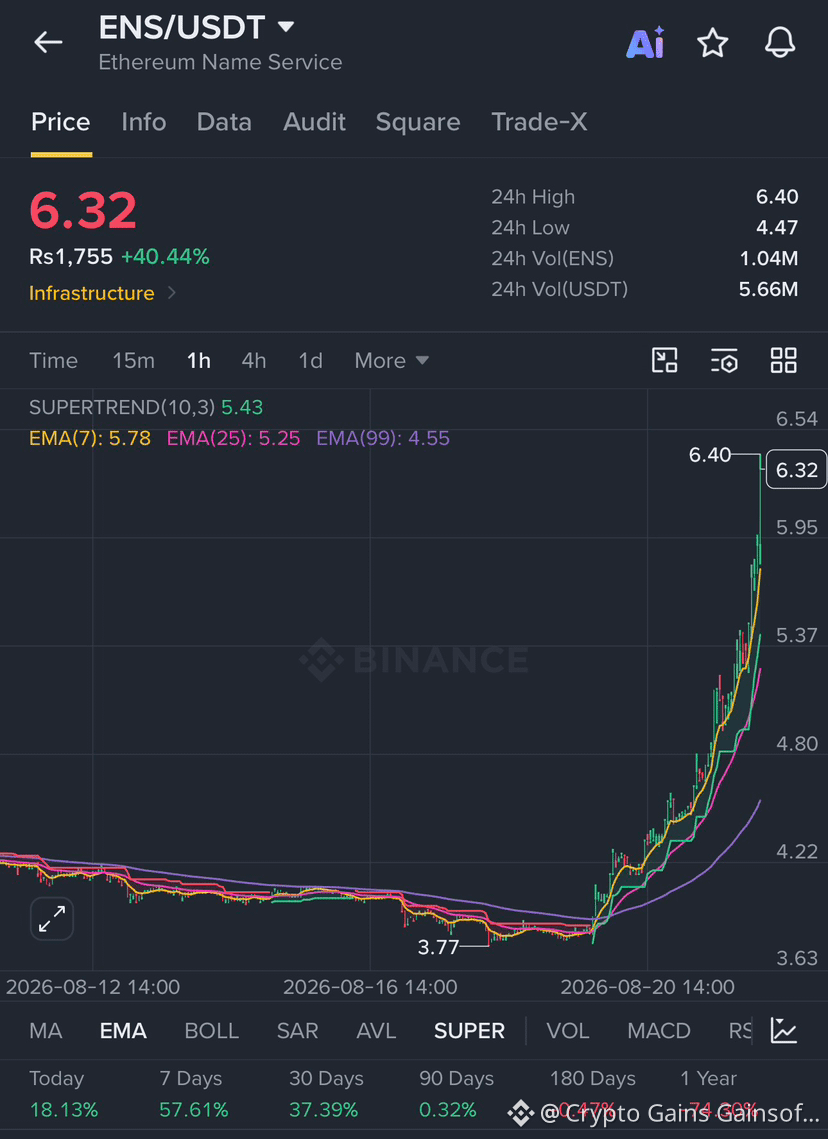The image size is (828, 1139).
Task: Tap the back arrow icon
Action: point(48,43)
